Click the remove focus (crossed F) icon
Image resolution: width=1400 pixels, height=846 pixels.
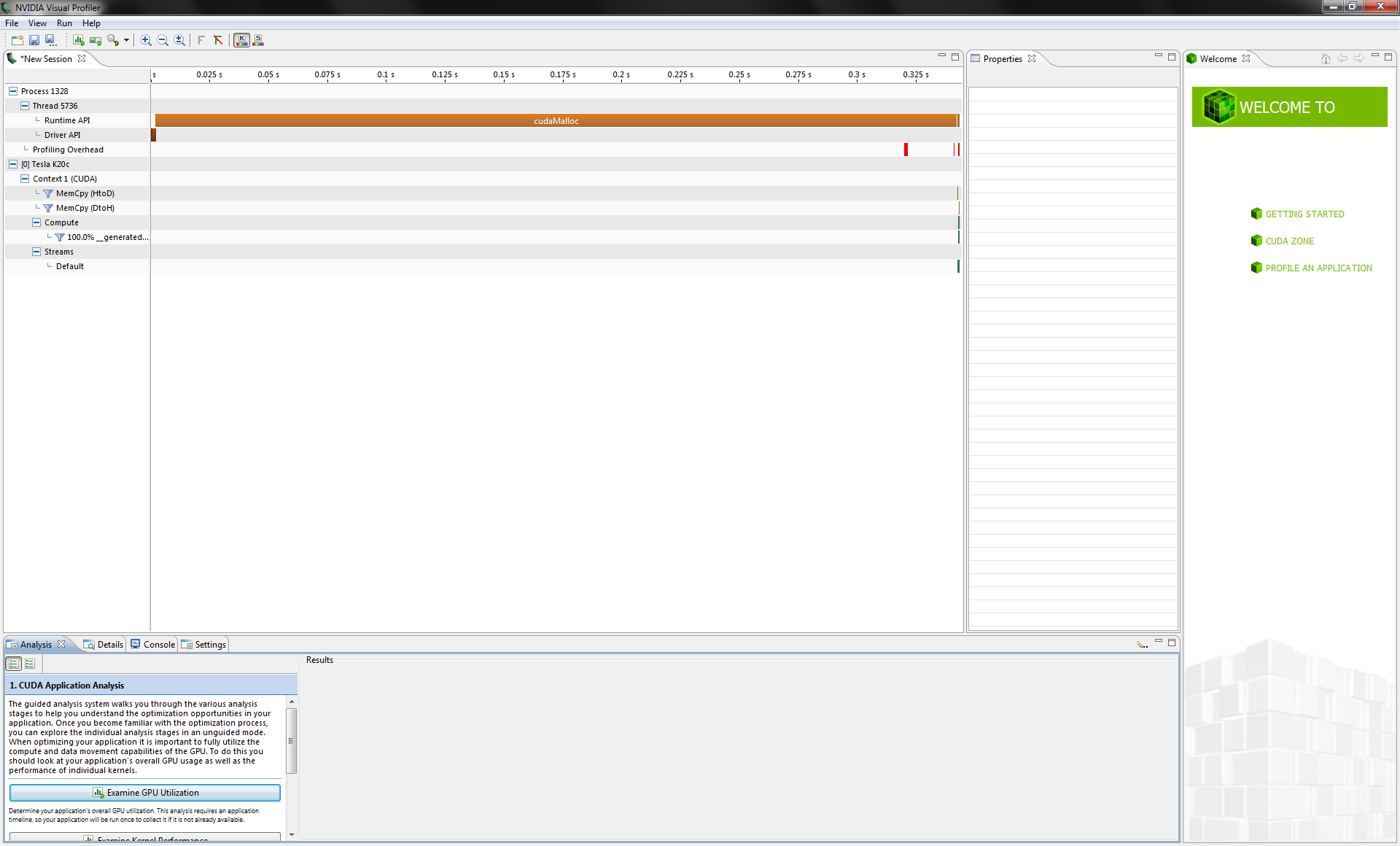218,40
